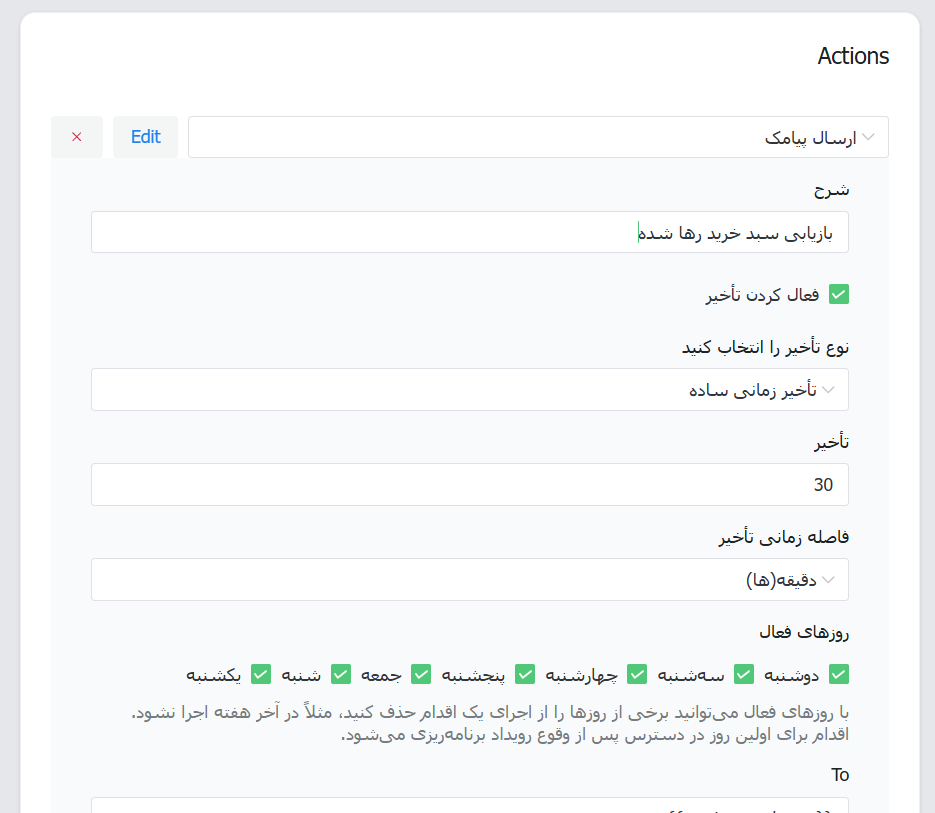Click the red X remove action button

click(x=77, y=137)
